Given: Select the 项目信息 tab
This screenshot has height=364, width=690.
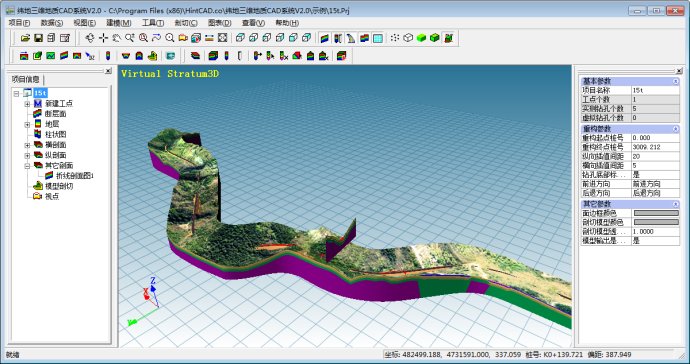Looking at the screenshot, I should [26, 80].
